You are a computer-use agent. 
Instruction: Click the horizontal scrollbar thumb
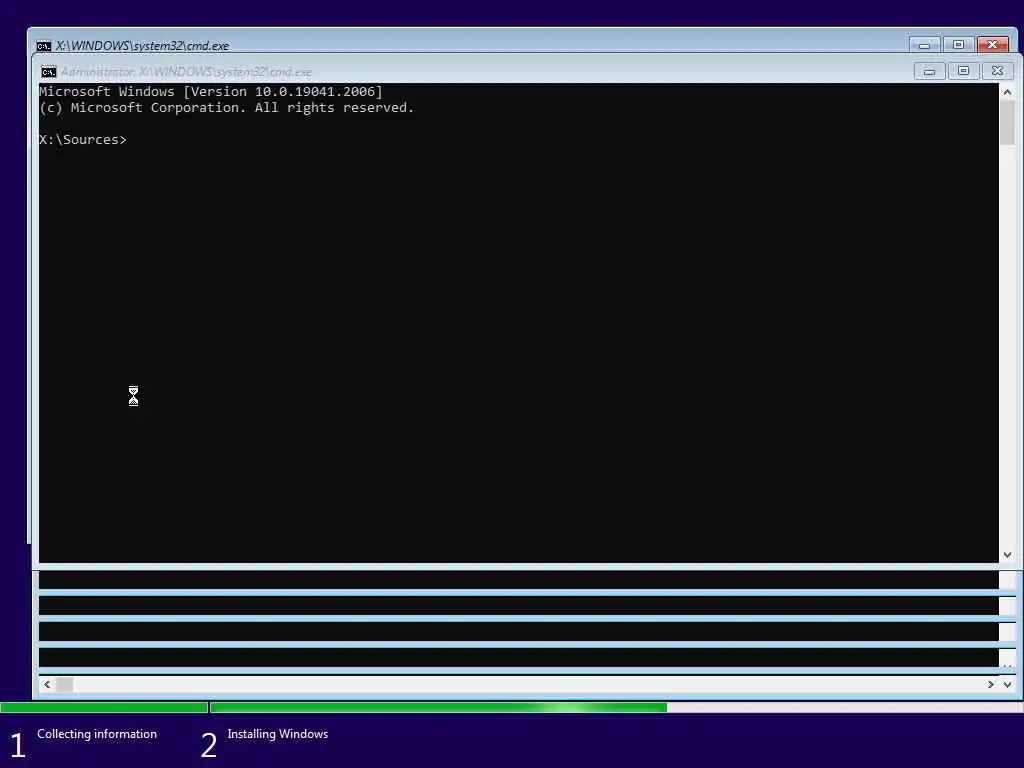point(65,684)
